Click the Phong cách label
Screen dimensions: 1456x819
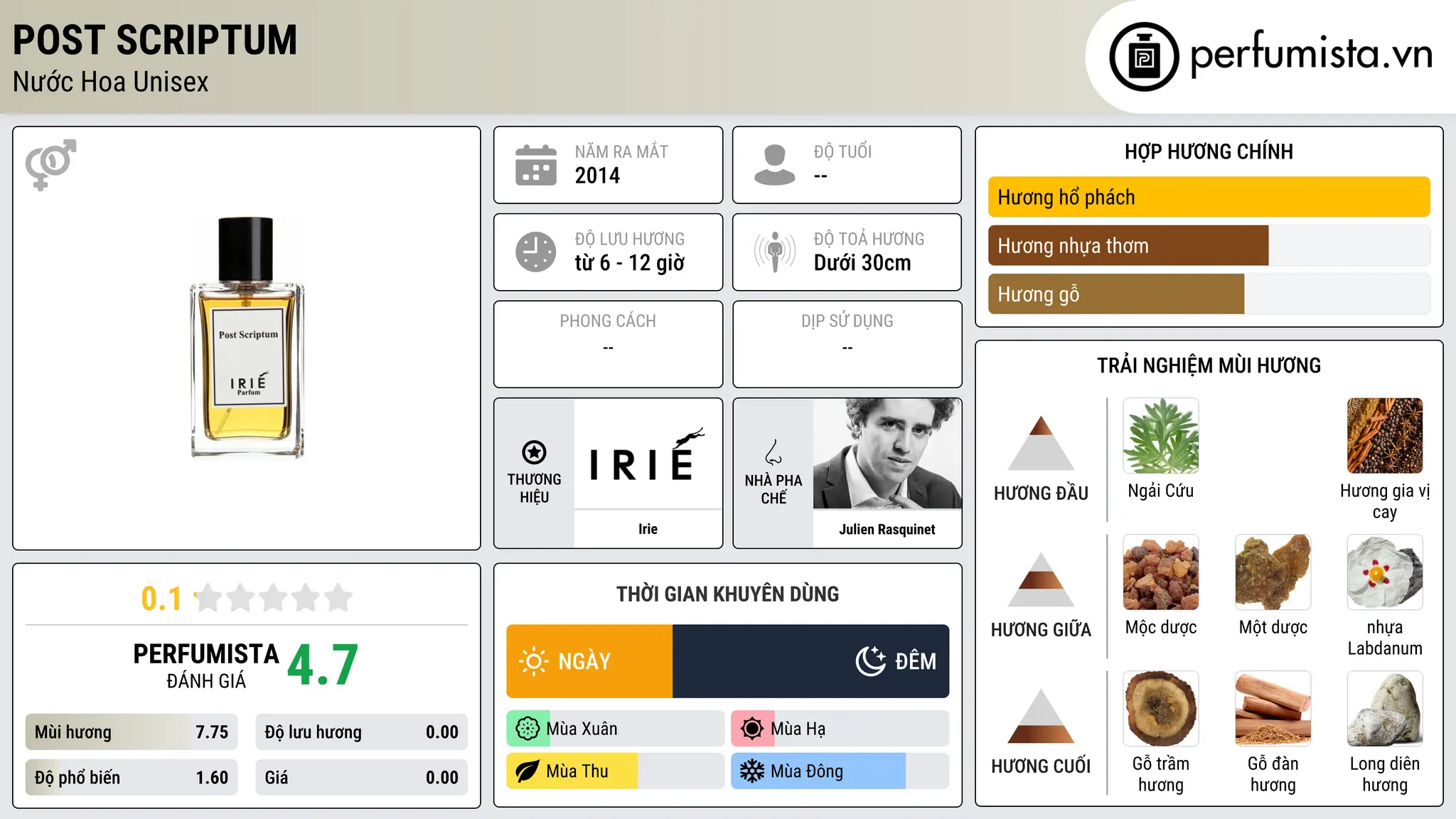[608, 321]
